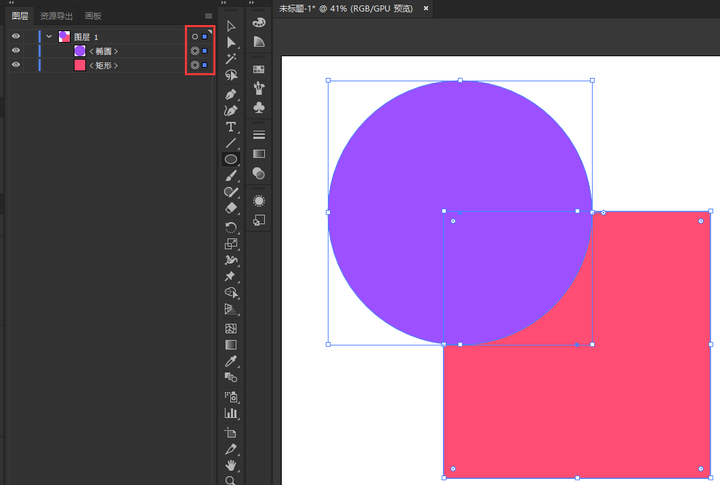Activate the Artboard tool
The image size is (720, 485).
[x=231, y=433]
